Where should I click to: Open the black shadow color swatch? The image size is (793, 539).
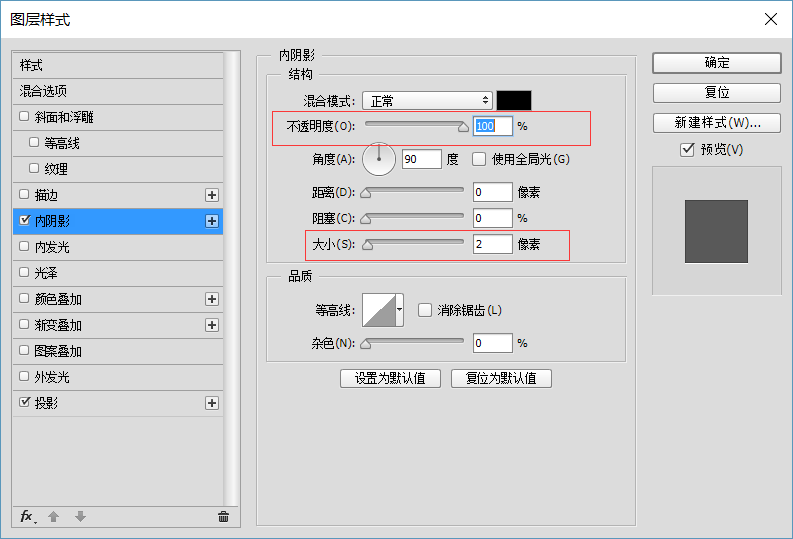(x=514, y=101)
